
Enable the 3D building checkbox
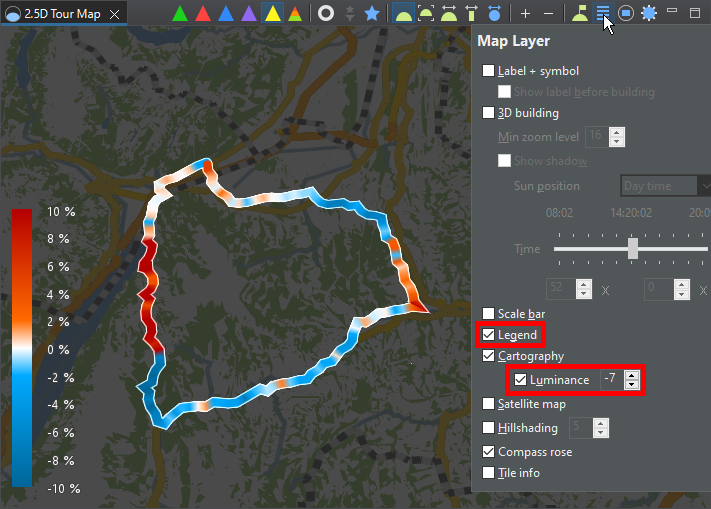488,112
